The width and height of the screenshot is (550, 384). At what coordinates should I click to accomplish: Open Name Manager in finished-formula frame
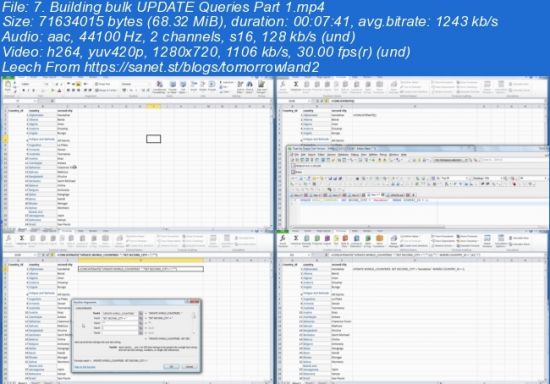click(x=394, y=240)
